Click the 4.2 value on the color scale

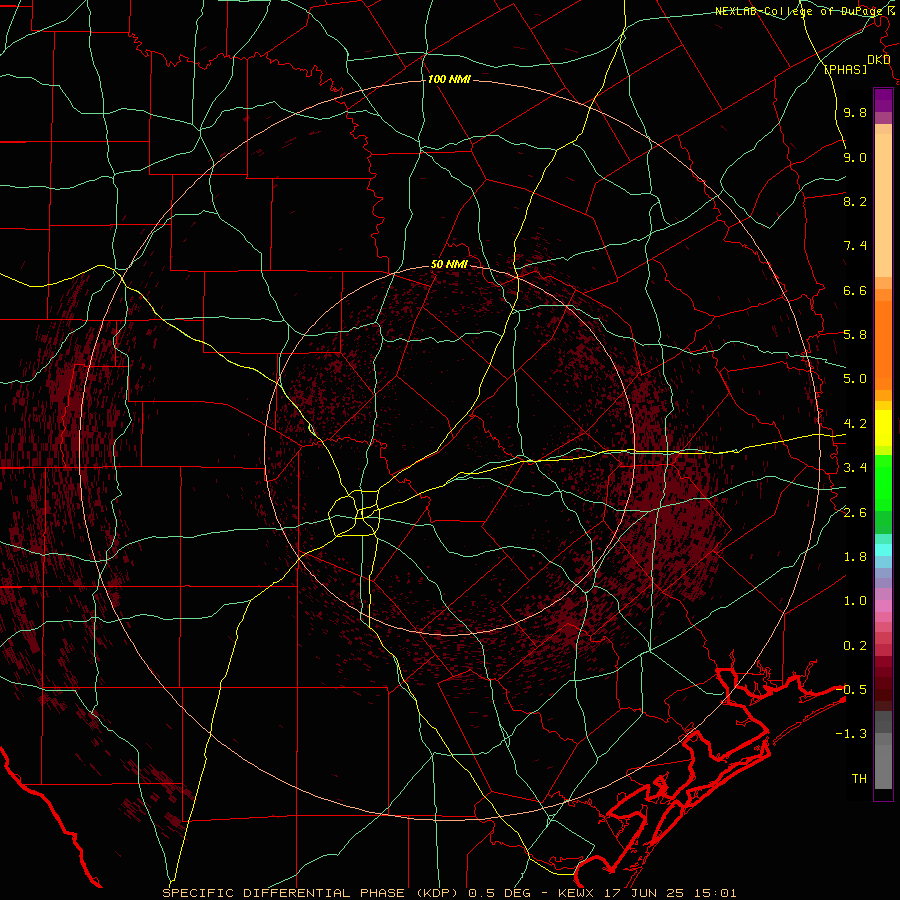pos(855,424)
